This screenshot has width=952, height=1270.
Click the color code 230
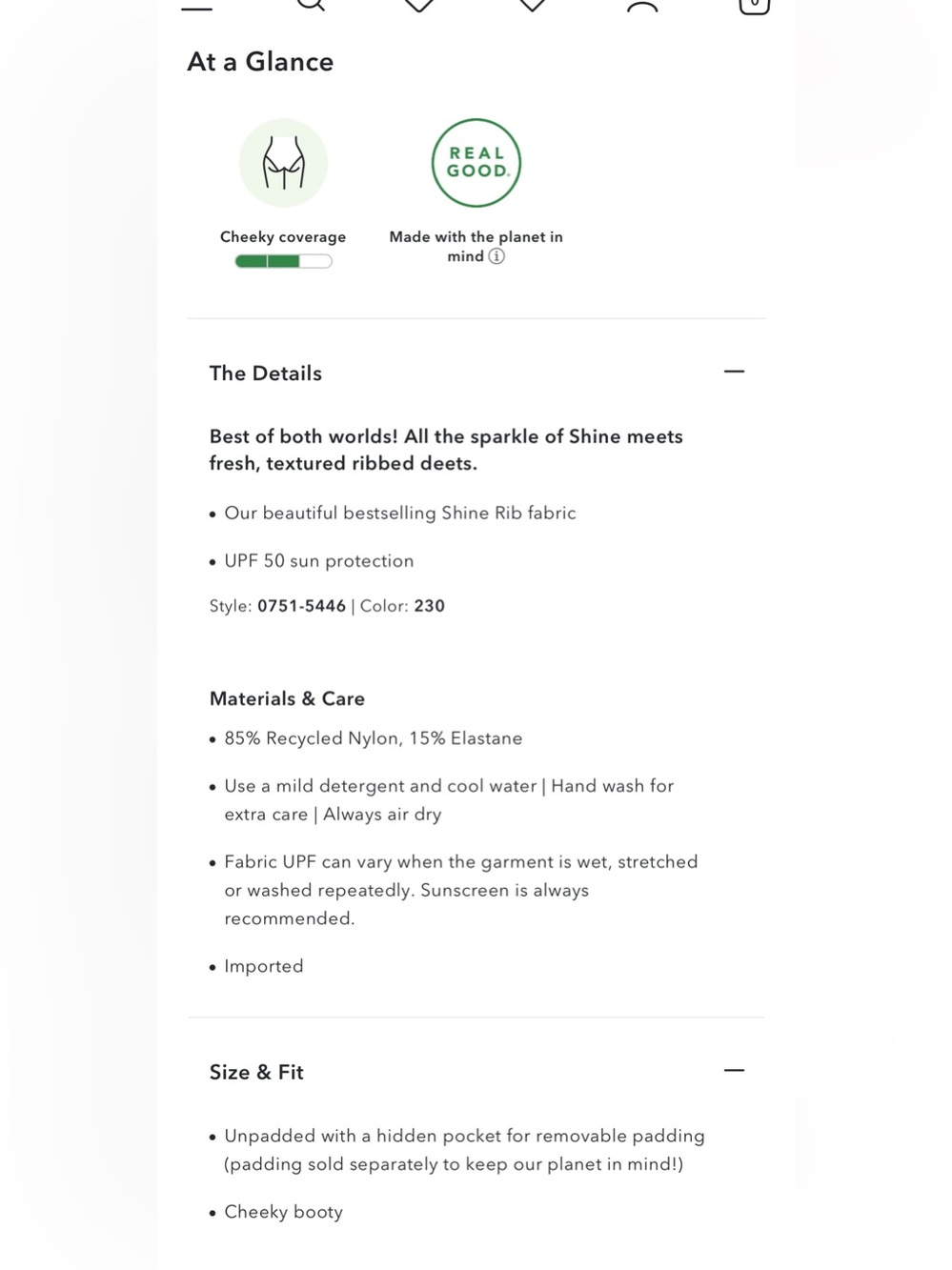(429, 606)
